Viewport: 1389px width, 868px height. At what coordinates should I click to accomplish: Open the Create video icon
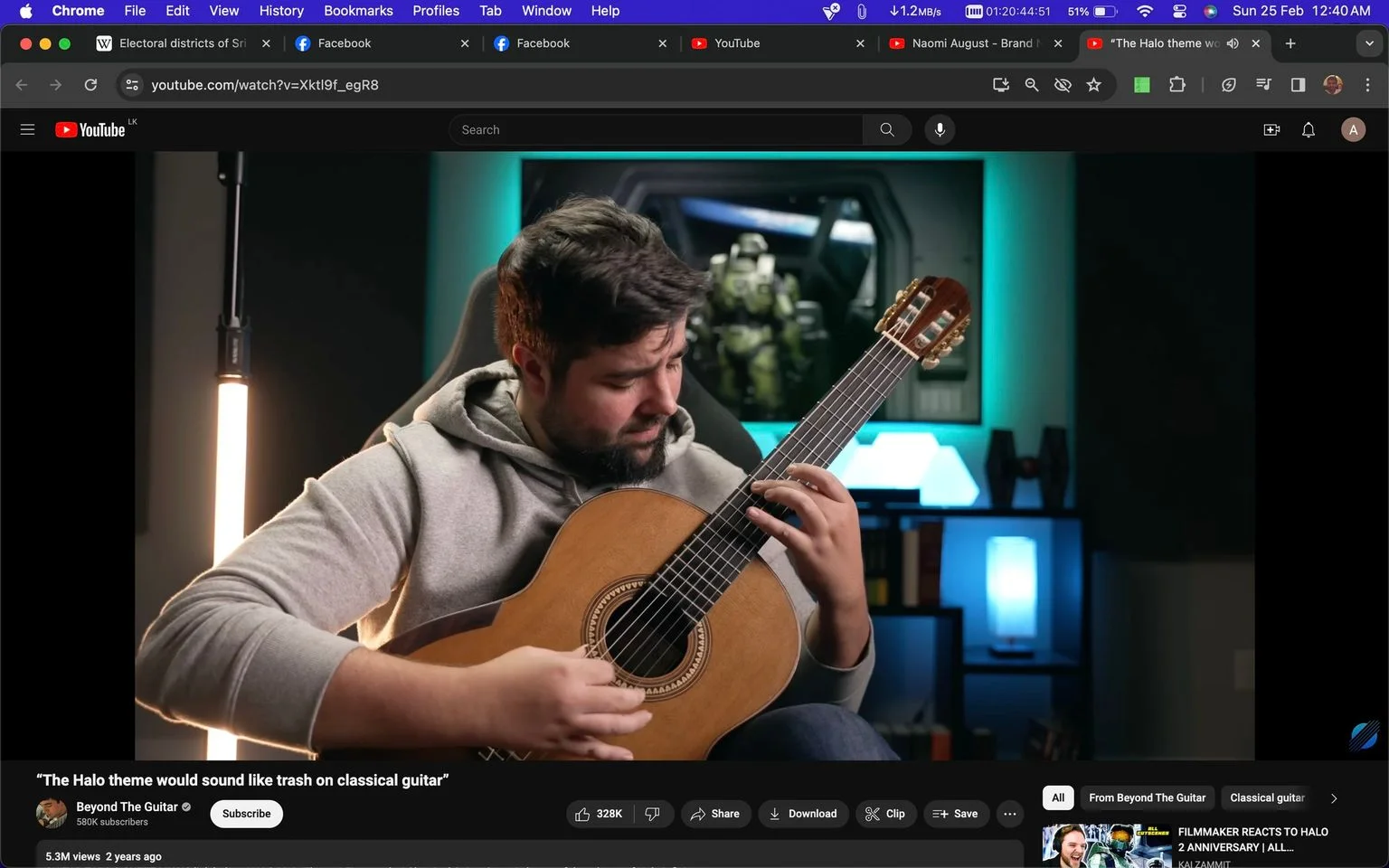point(1271,130)
